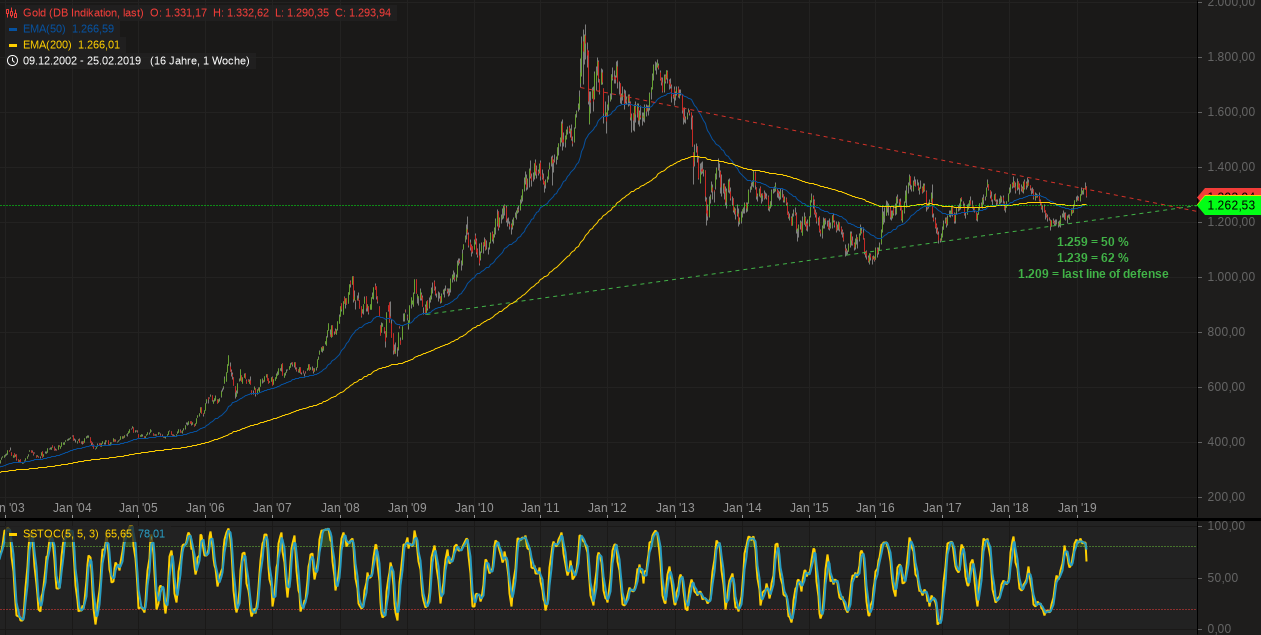Click the '100,00' stochastic axis label
The width and height of the screenshot is (1261, 635).
click(x=1226, y=526)
